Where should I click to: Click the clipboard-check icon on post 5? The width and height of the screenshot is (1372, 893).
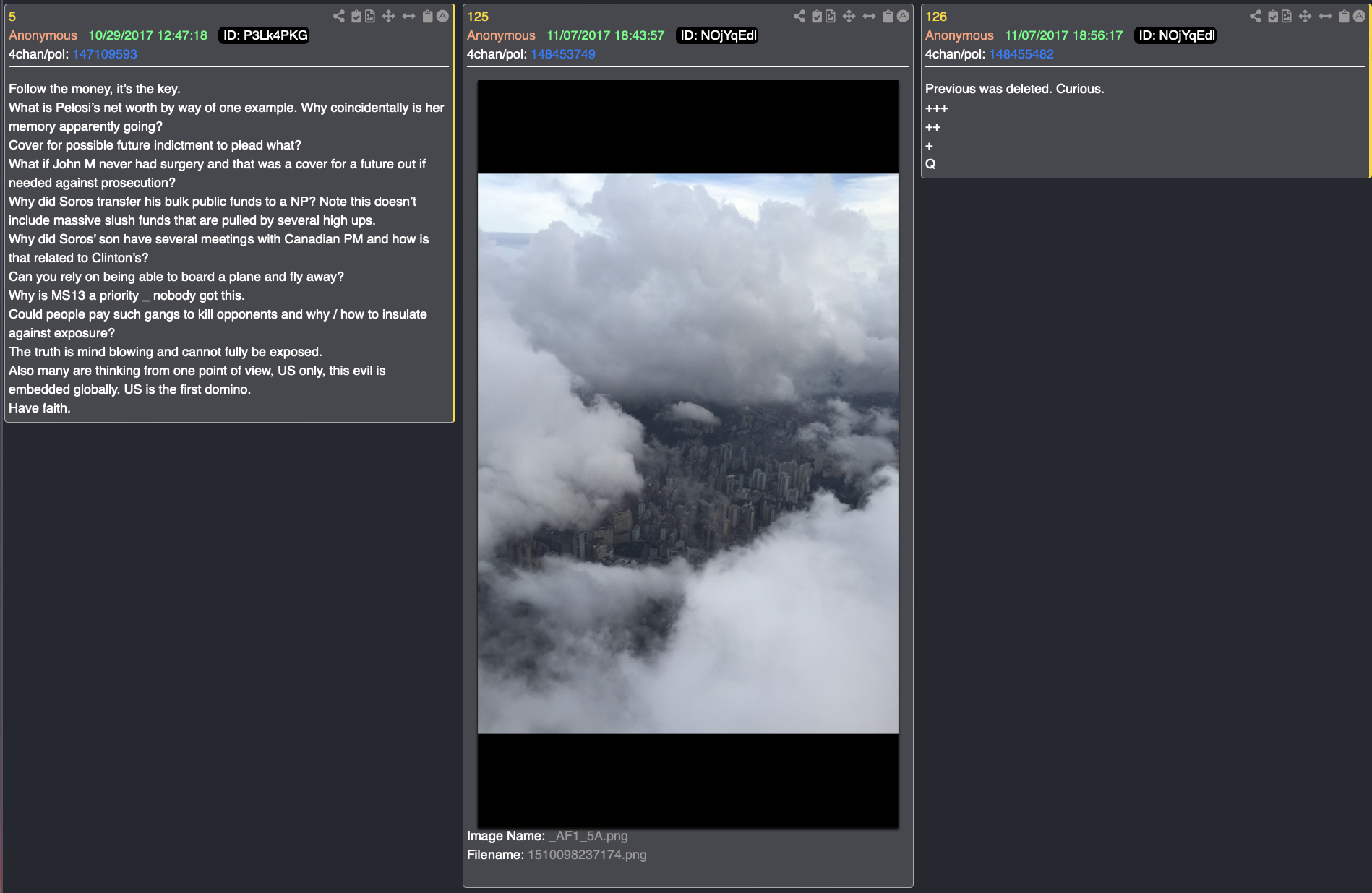coord(356,16)
